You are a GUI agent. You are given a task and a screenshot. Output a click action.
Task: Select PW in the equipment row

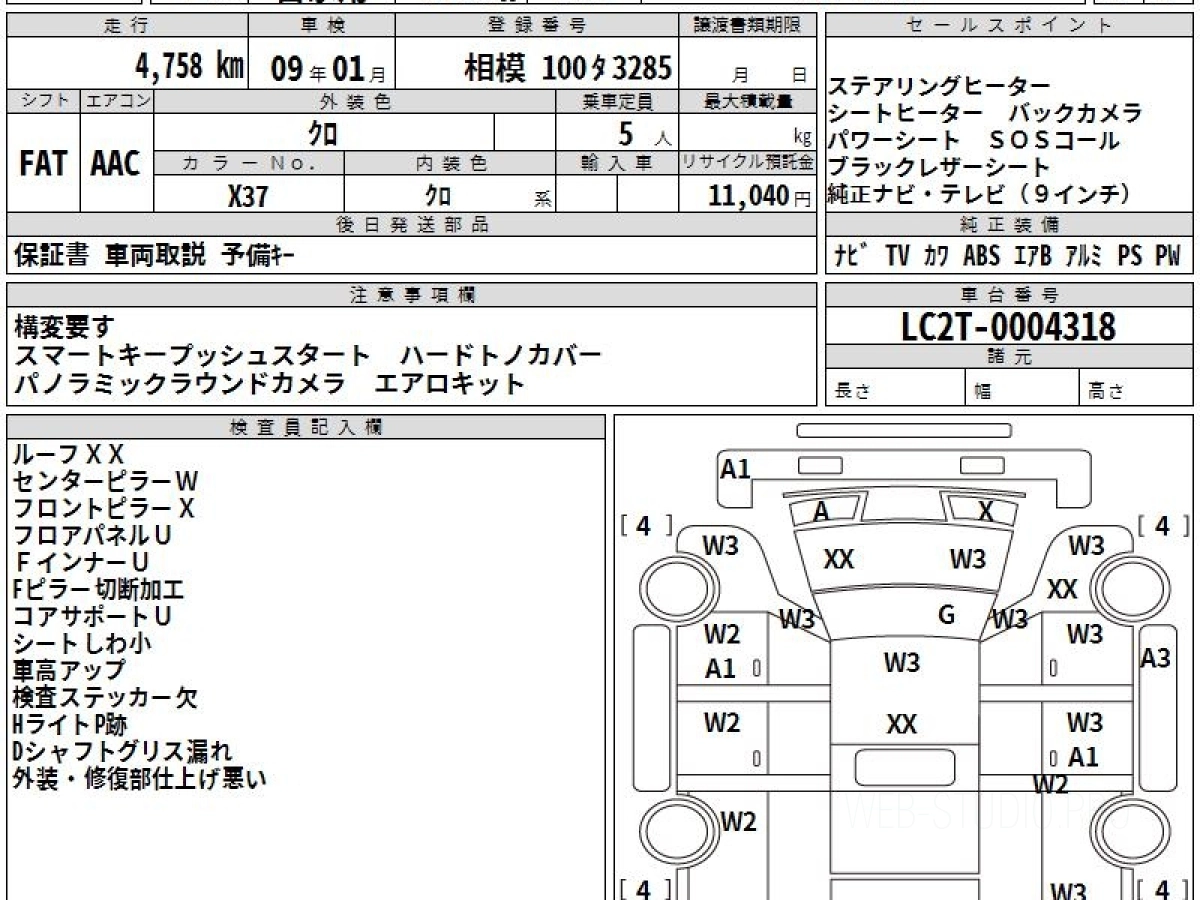[x=1167, y=256]
